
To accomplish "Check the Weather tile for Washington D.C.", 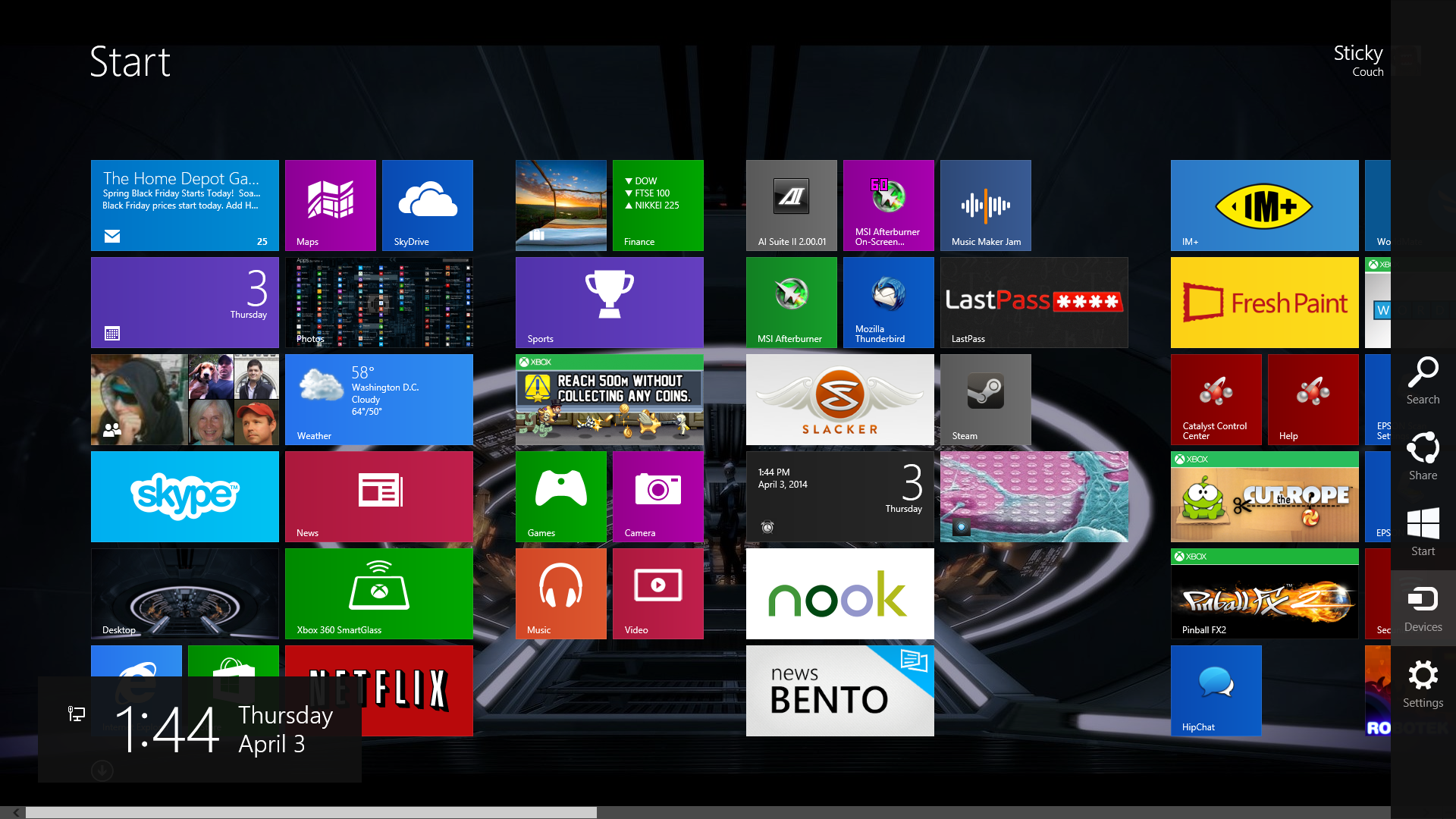I will 379,400.
